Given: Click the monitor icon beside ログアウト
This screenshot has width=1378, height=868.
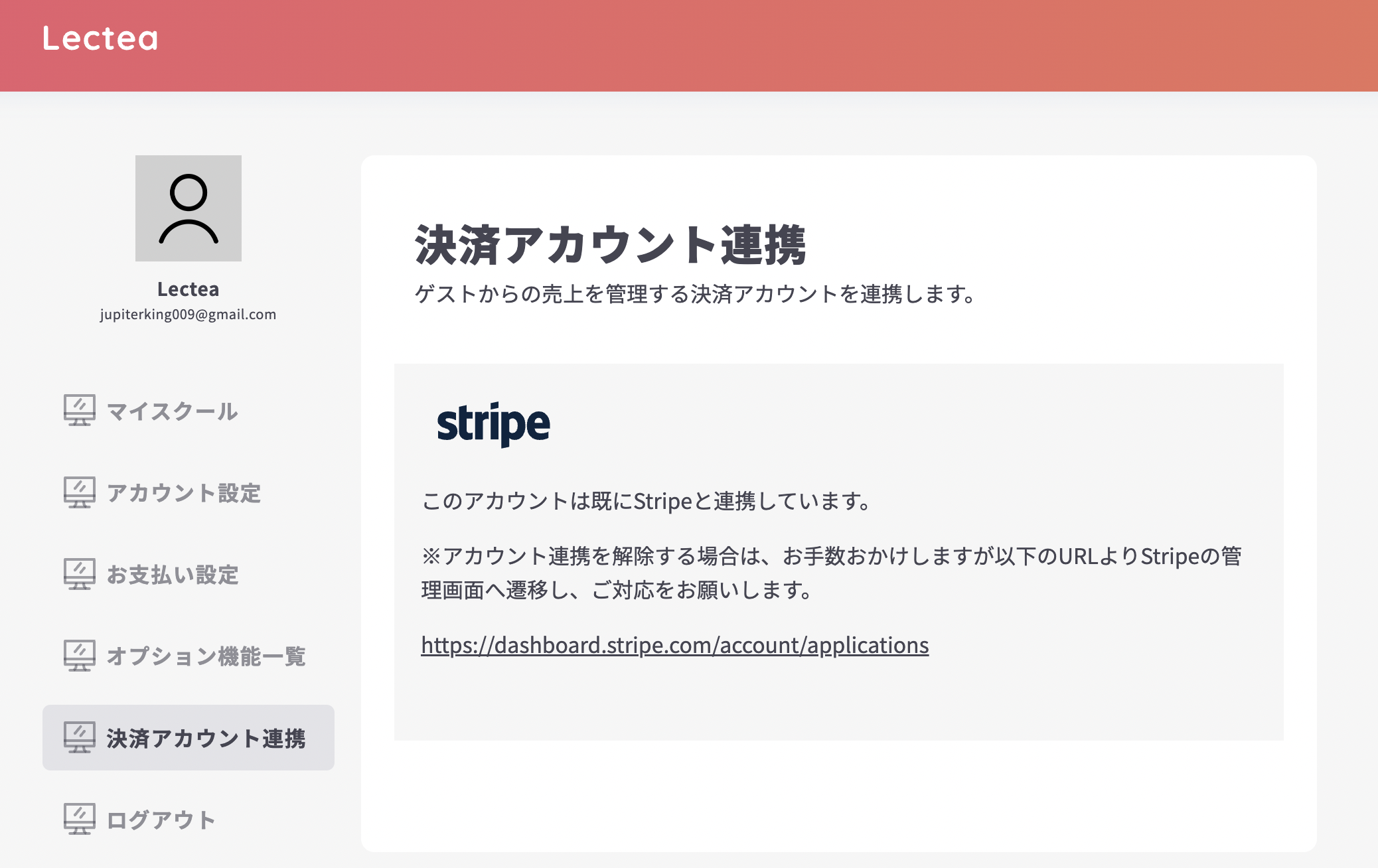Looking at the screenshot, I should click(x=80, y=819).
